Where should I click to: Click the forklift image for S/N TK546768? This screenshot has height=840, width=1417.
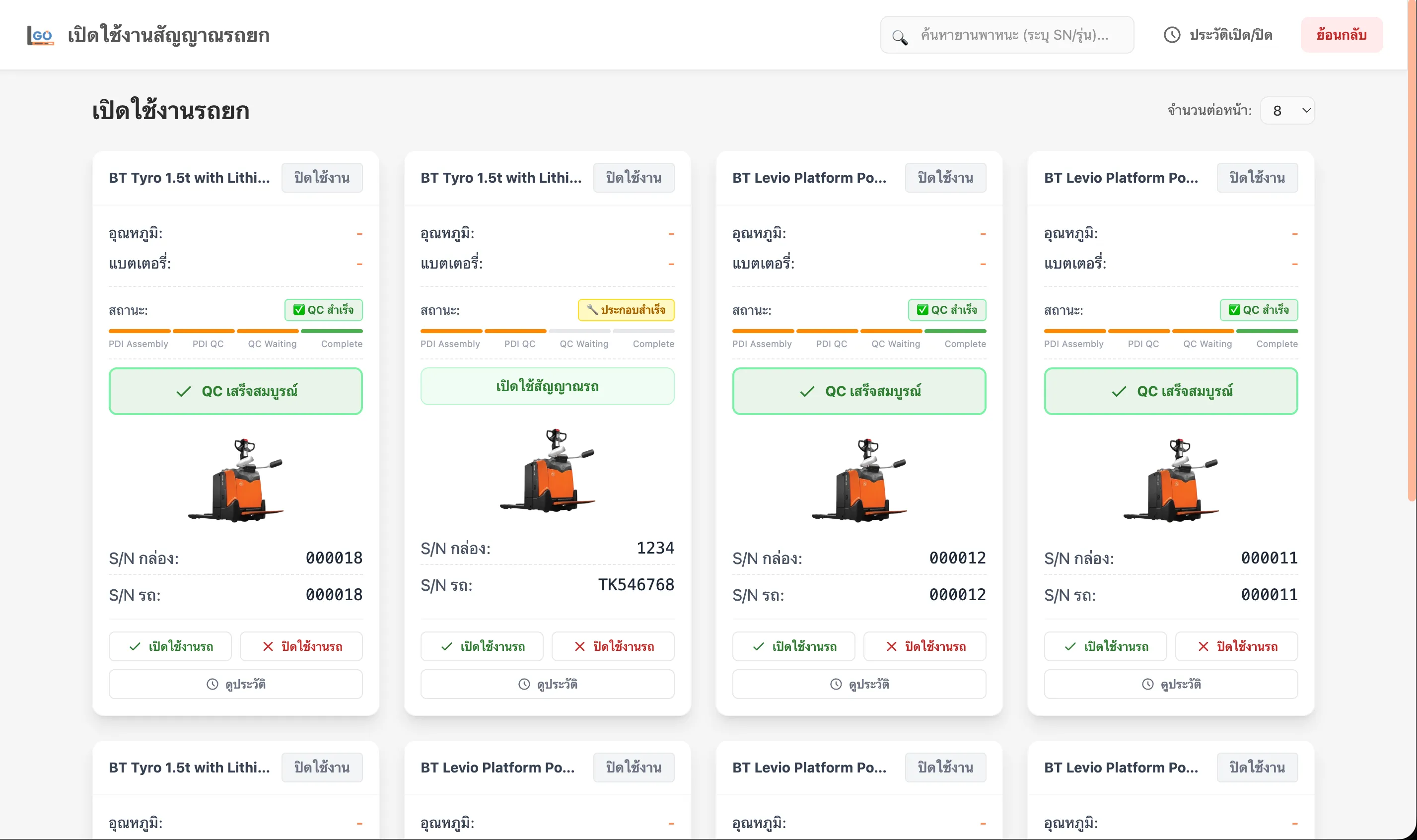(547, 470)
